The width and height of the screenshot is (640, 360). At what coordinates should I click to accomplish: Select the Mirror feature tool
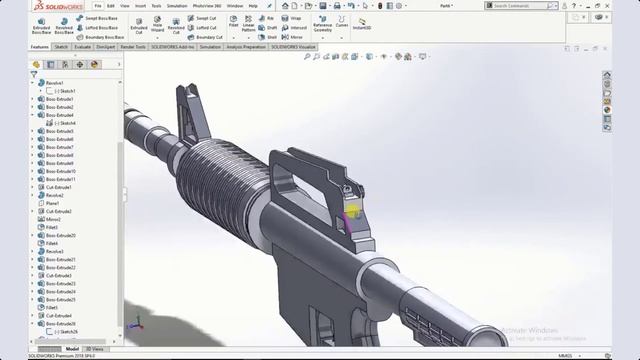pos(292,37)
